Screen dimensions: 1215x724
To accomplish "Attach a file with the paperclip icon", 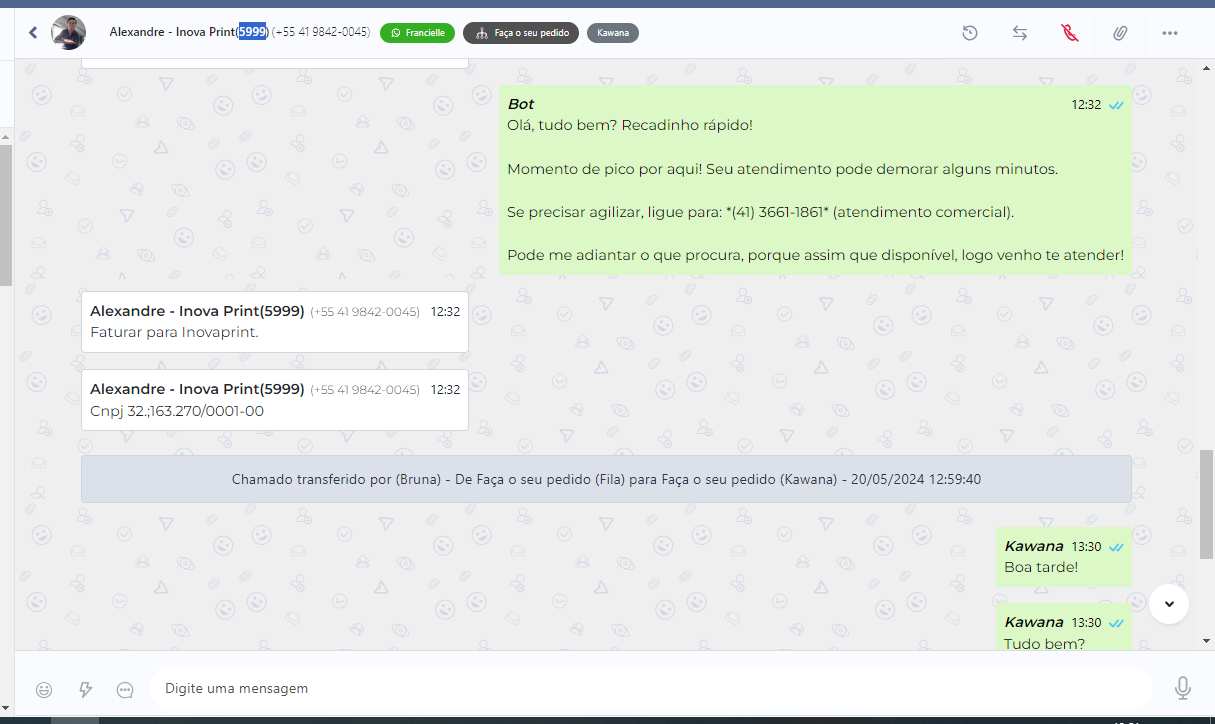I will pos(1120,33).
